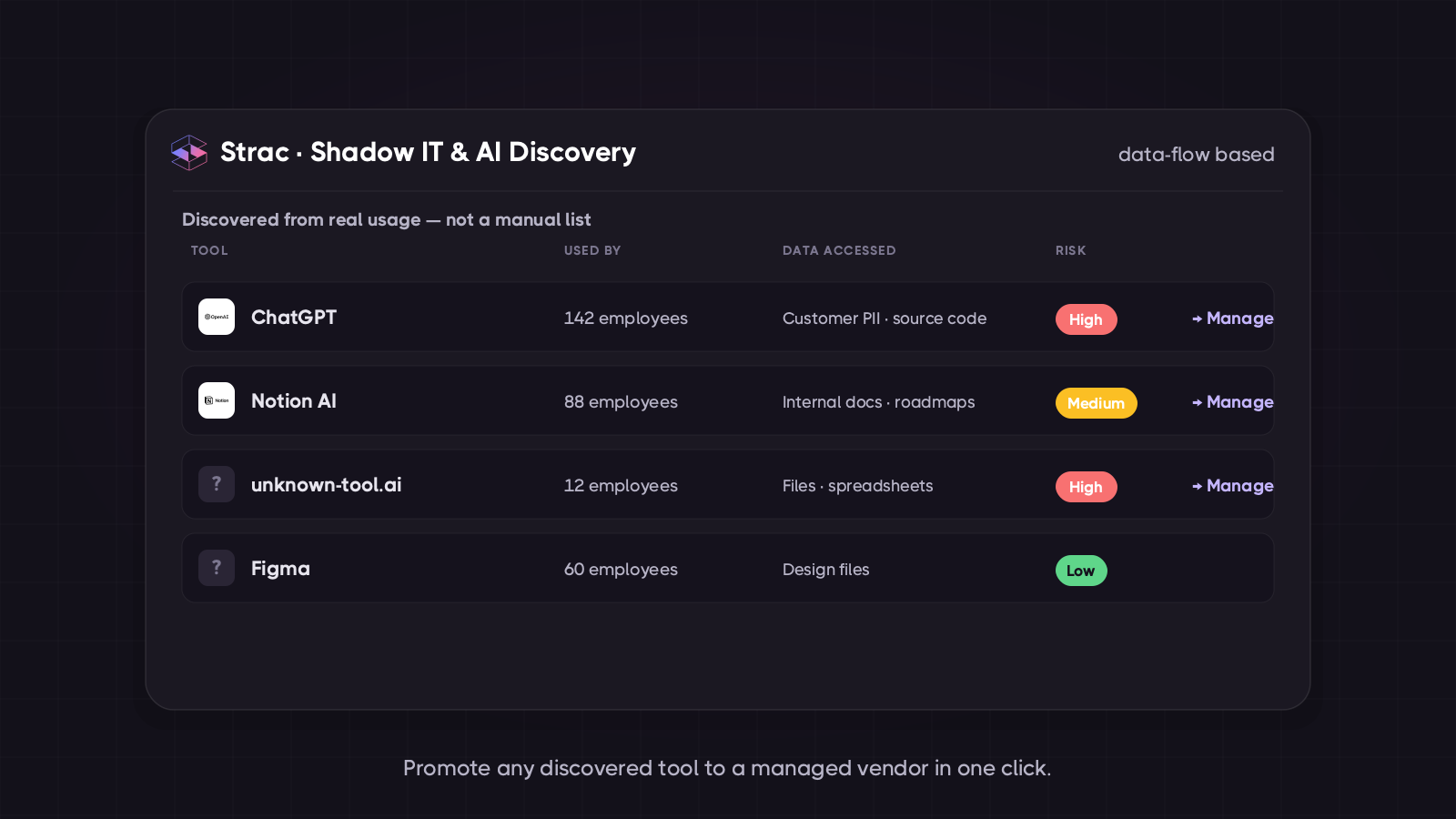Click the TOOL column header

[209, 250]
